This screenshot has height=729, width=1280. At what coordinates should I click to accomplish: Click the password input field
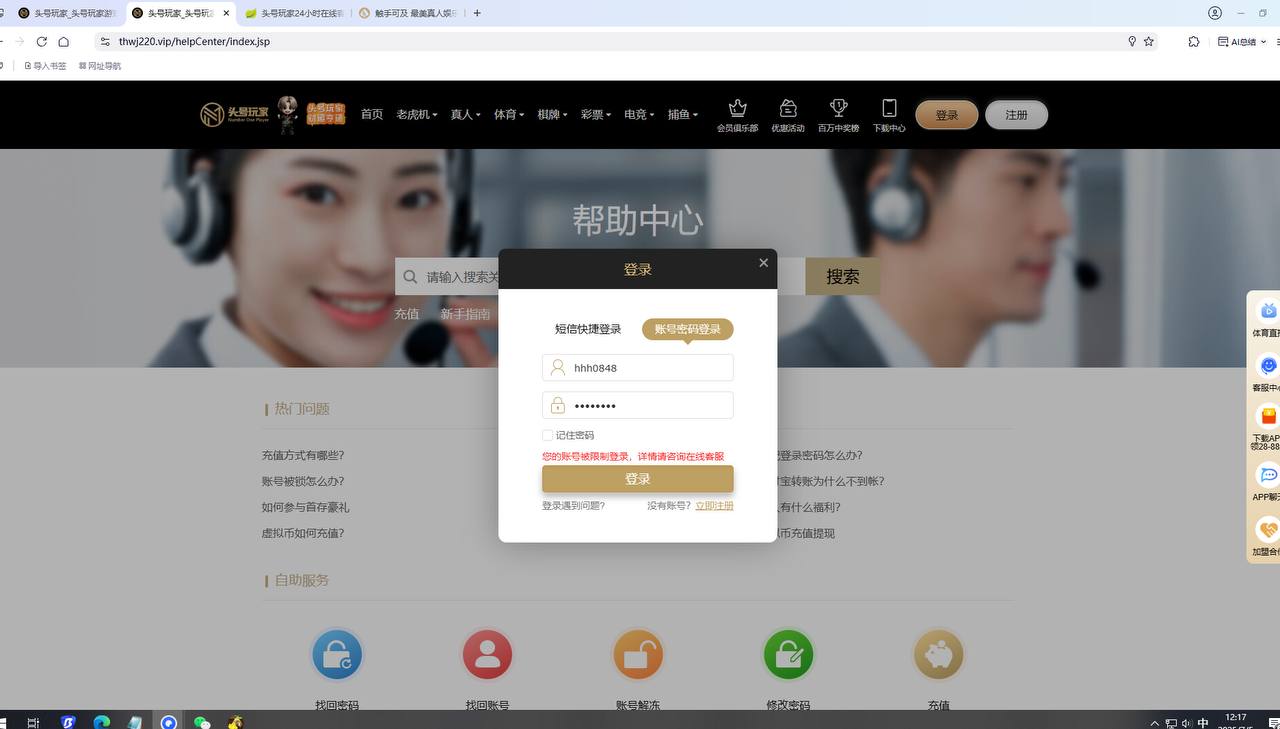[650, 405]
